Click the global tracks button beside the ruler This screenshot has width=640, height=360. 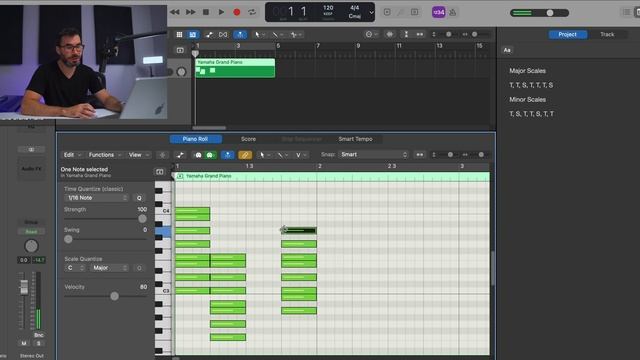[180, 50]
